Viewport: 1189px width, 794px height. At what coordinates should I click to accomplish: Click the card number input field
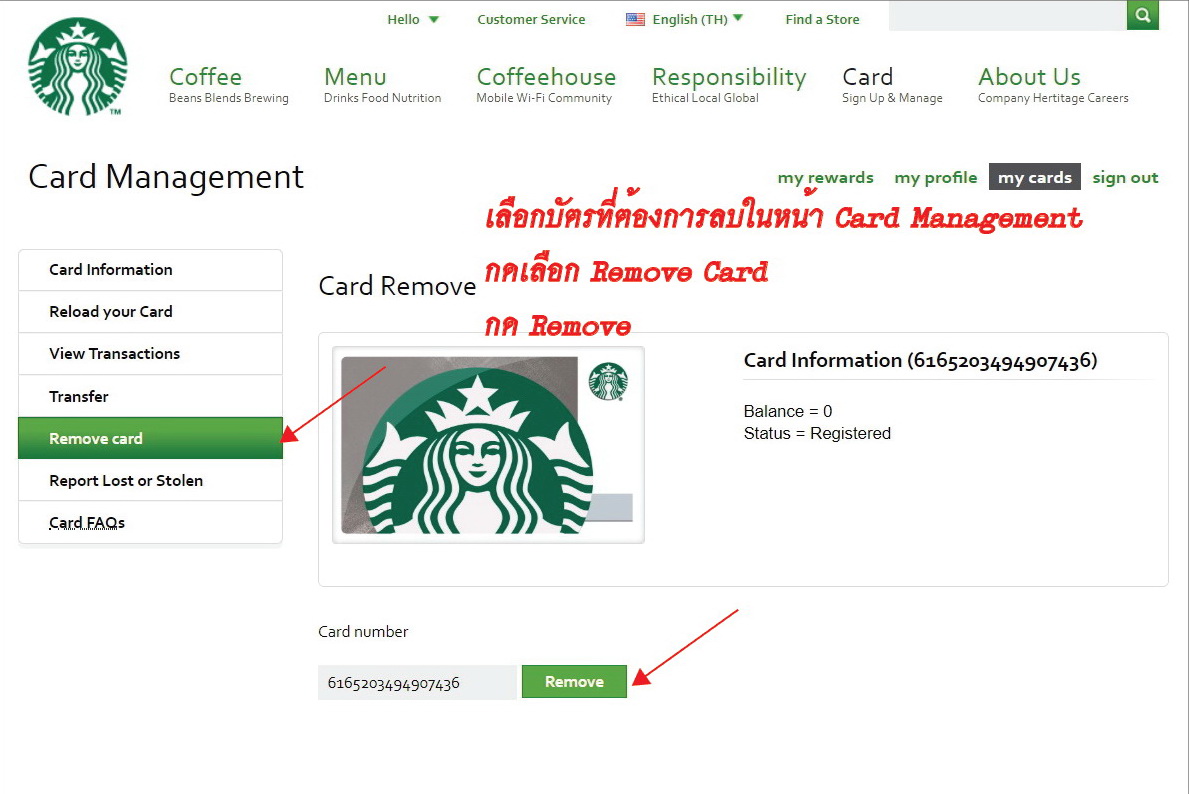pos(417,681)
